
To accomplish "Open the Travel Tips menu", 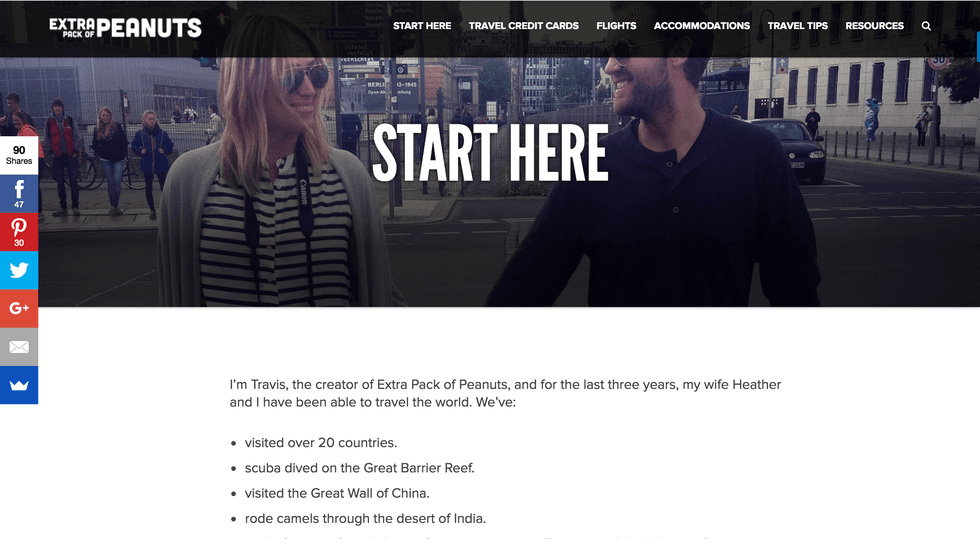I will 798,26.
